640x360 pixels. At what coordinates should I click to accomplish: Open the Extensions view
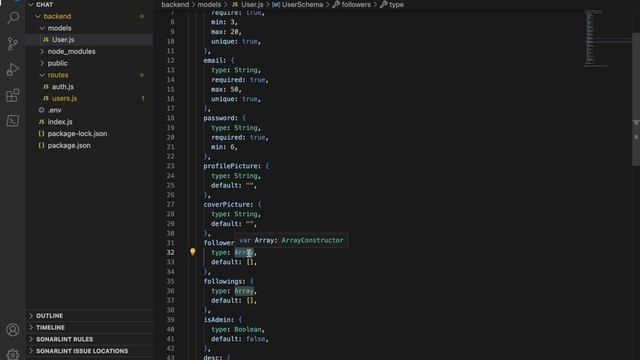click(x=13, y=95)
